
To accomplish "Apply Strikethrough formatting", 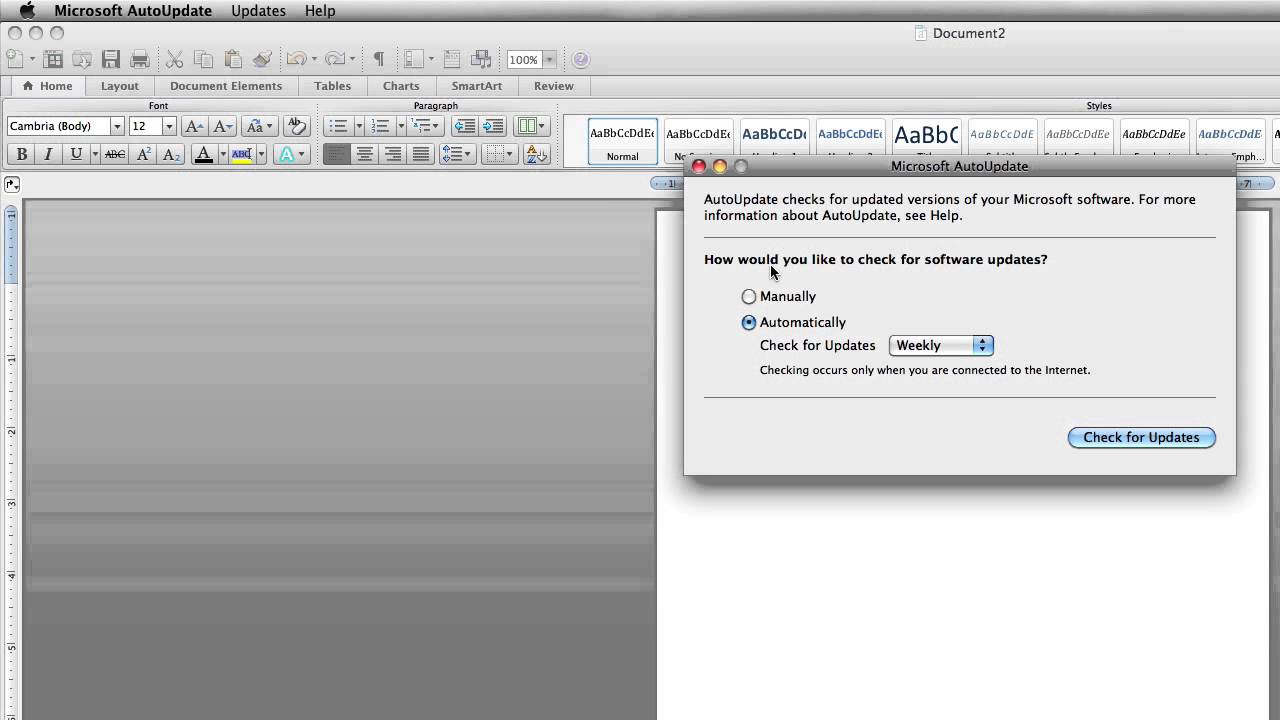I will point(115,154).
